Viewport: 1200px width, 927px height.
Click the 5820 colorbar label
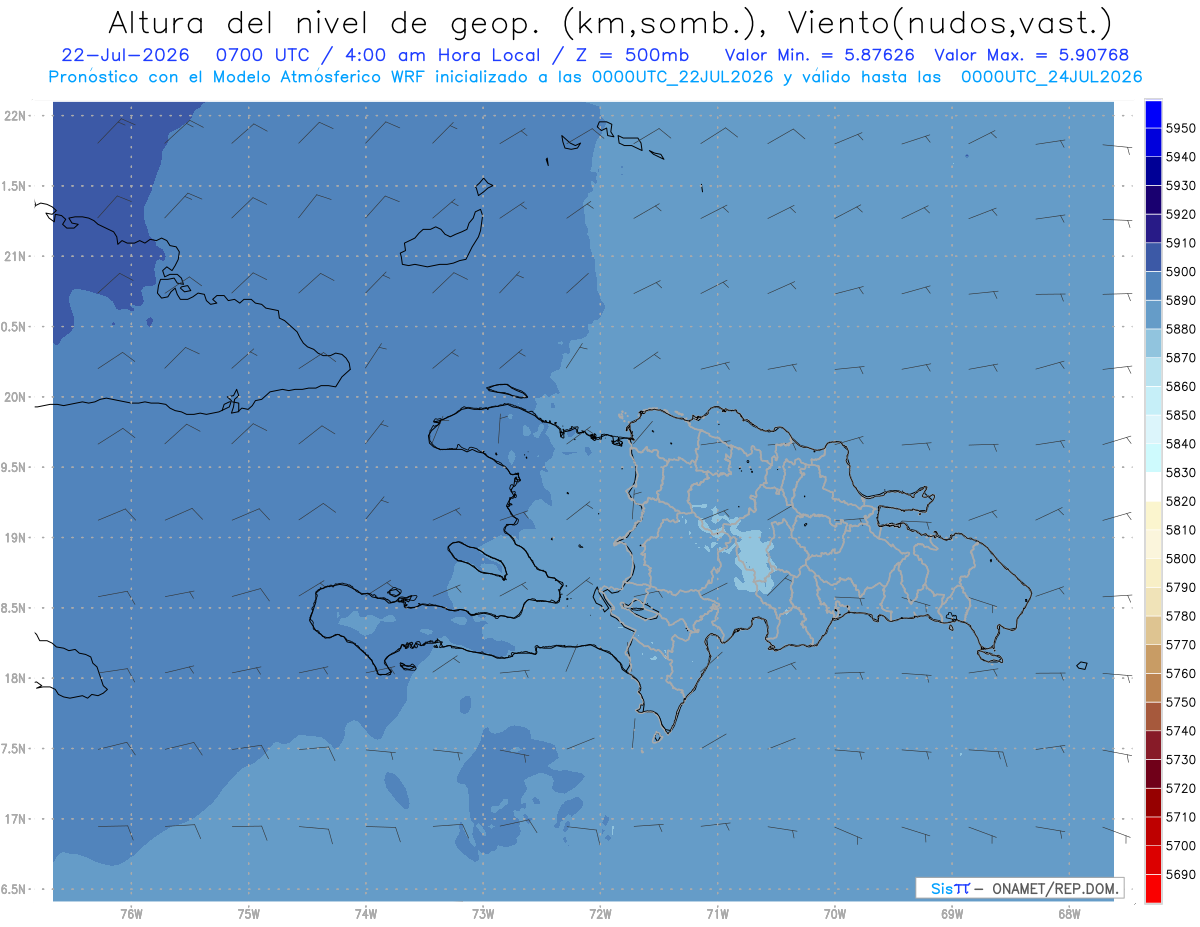1180,501
